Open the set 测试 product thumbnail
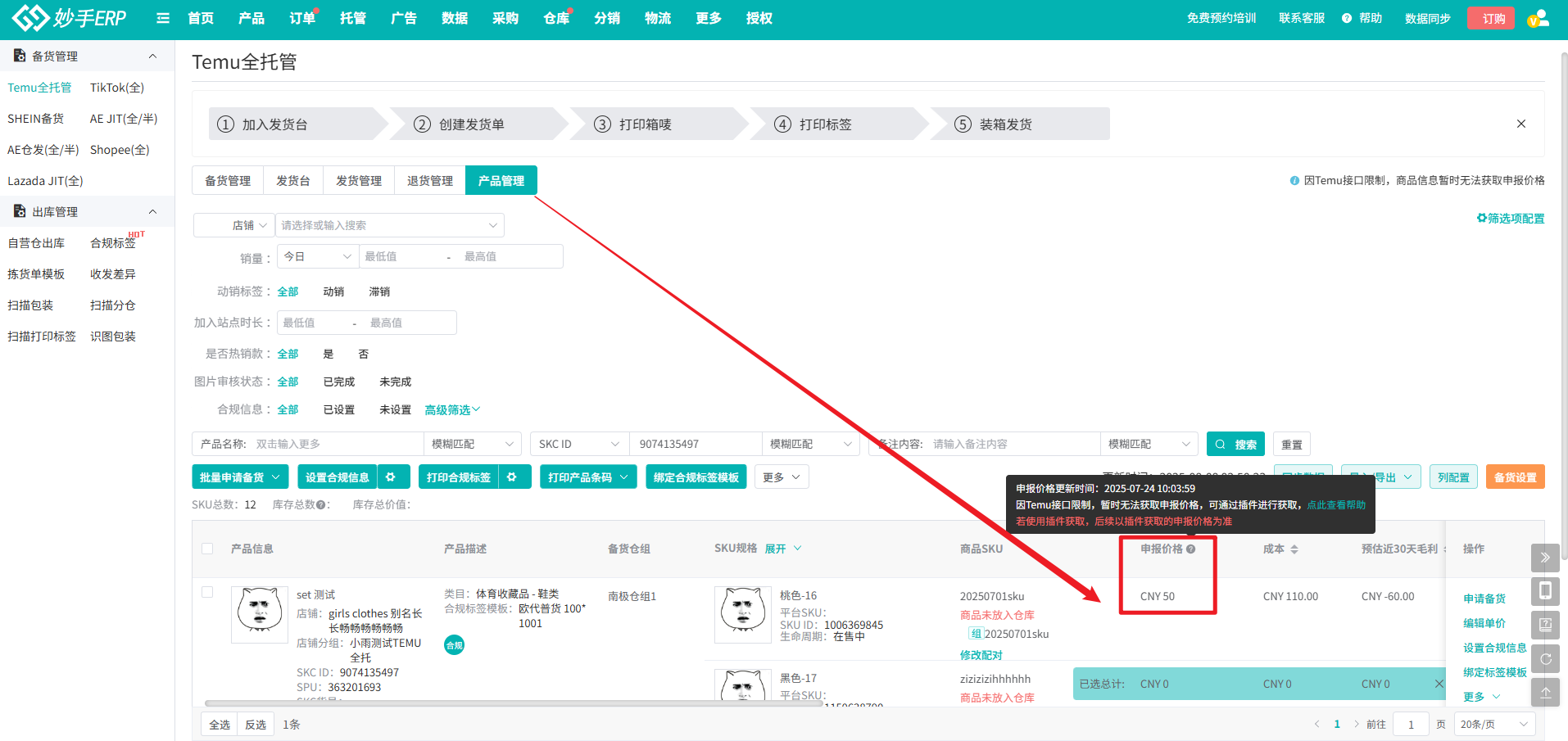The width and height of the screenshot is (1568, 741). point(260,614)
